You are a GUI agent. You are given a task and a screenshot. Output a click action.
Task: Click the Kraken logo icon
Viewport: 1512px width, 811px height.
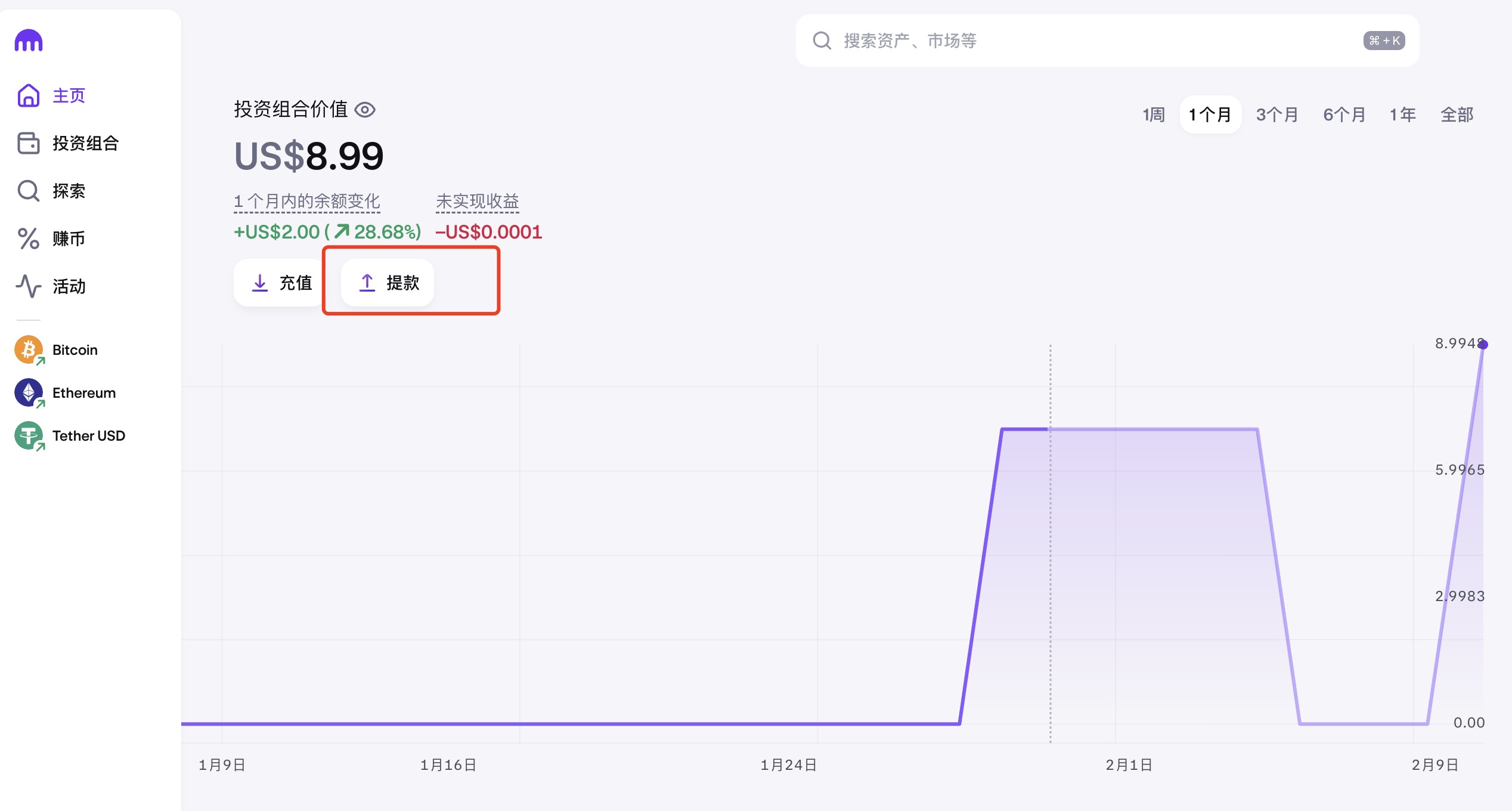(29, 41)
